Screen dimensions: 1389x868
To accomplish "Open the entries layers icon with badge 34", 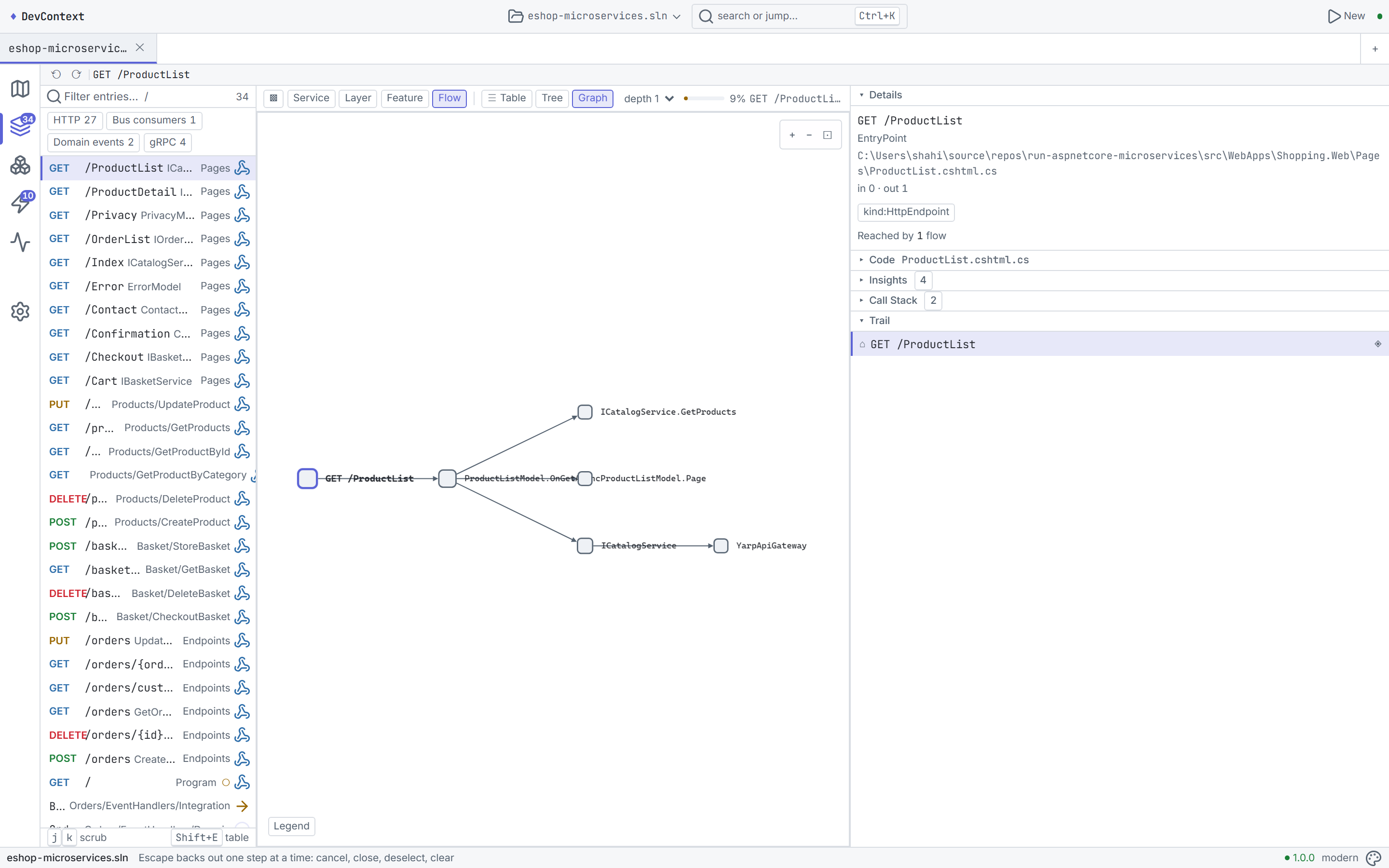I will (20, 126).
